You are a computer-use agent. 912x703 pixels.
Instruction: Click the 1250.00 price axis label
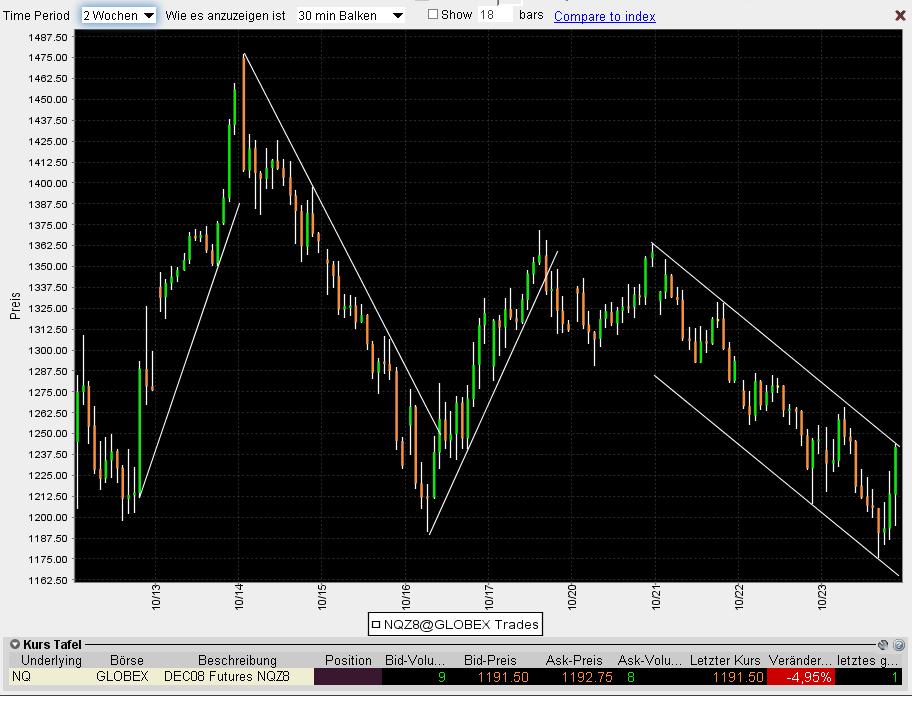(48, 433)
